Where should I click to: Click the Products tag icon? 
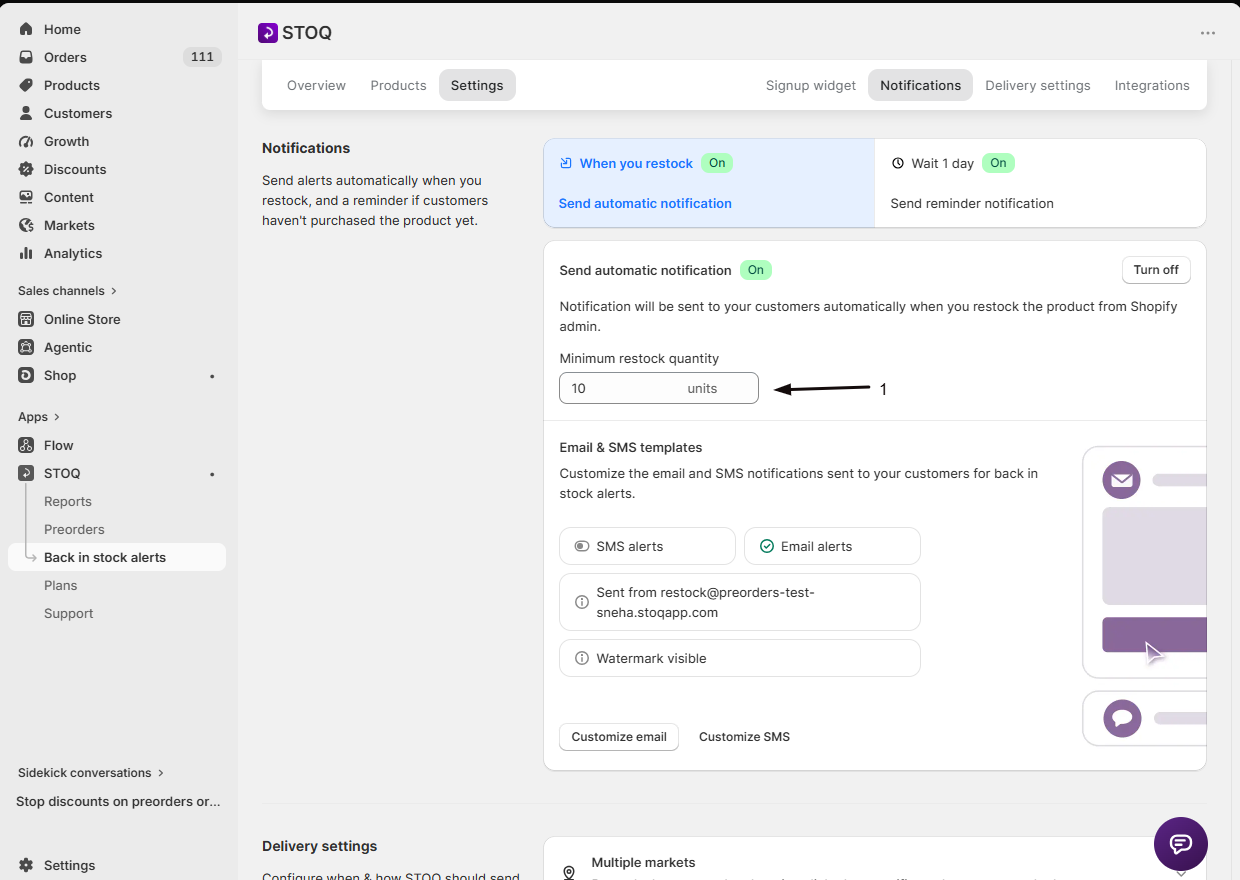click(x=26, y=85)
